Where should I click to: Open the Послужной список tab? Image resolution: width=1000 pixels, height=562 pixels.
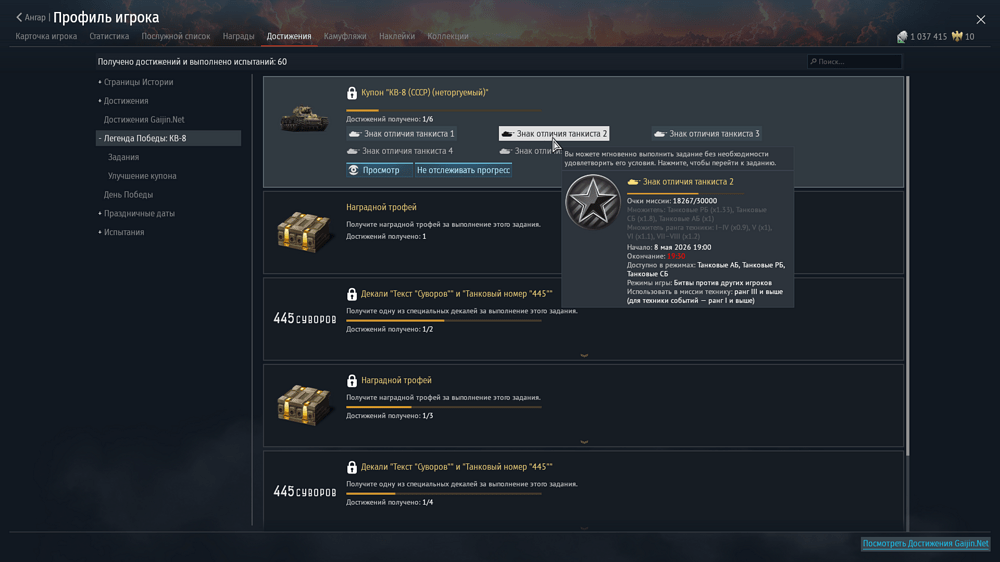(x=175, y=36)
